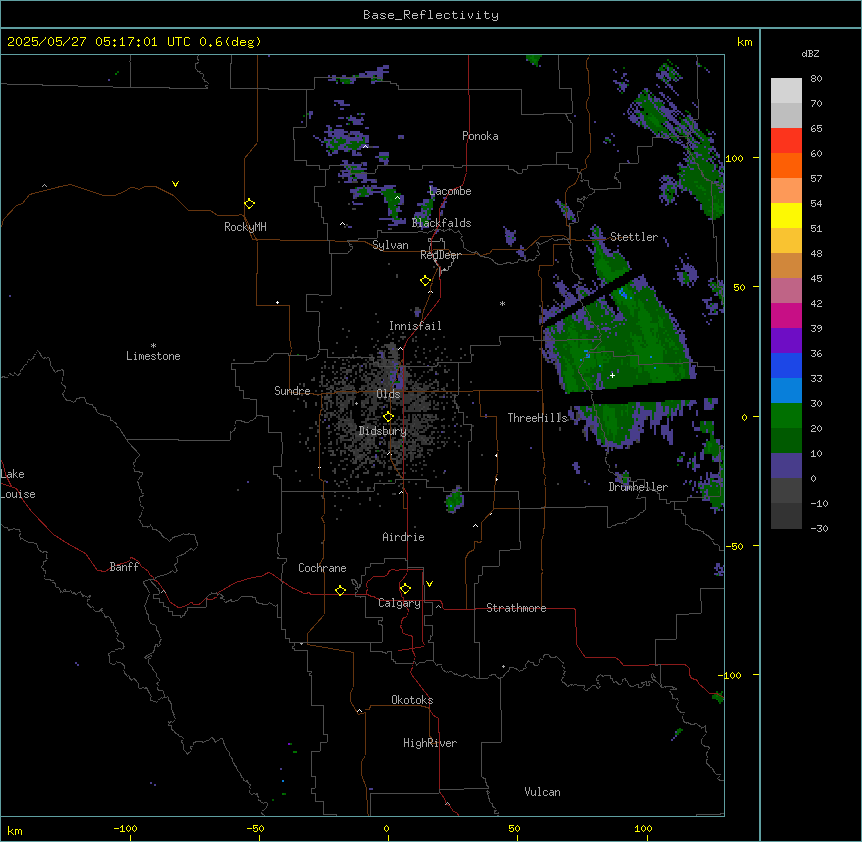The width and height of the screenshot is (862, 842).
Task: Click yellow V marker northwest of RockyMH
Action: tap(175, 184)
